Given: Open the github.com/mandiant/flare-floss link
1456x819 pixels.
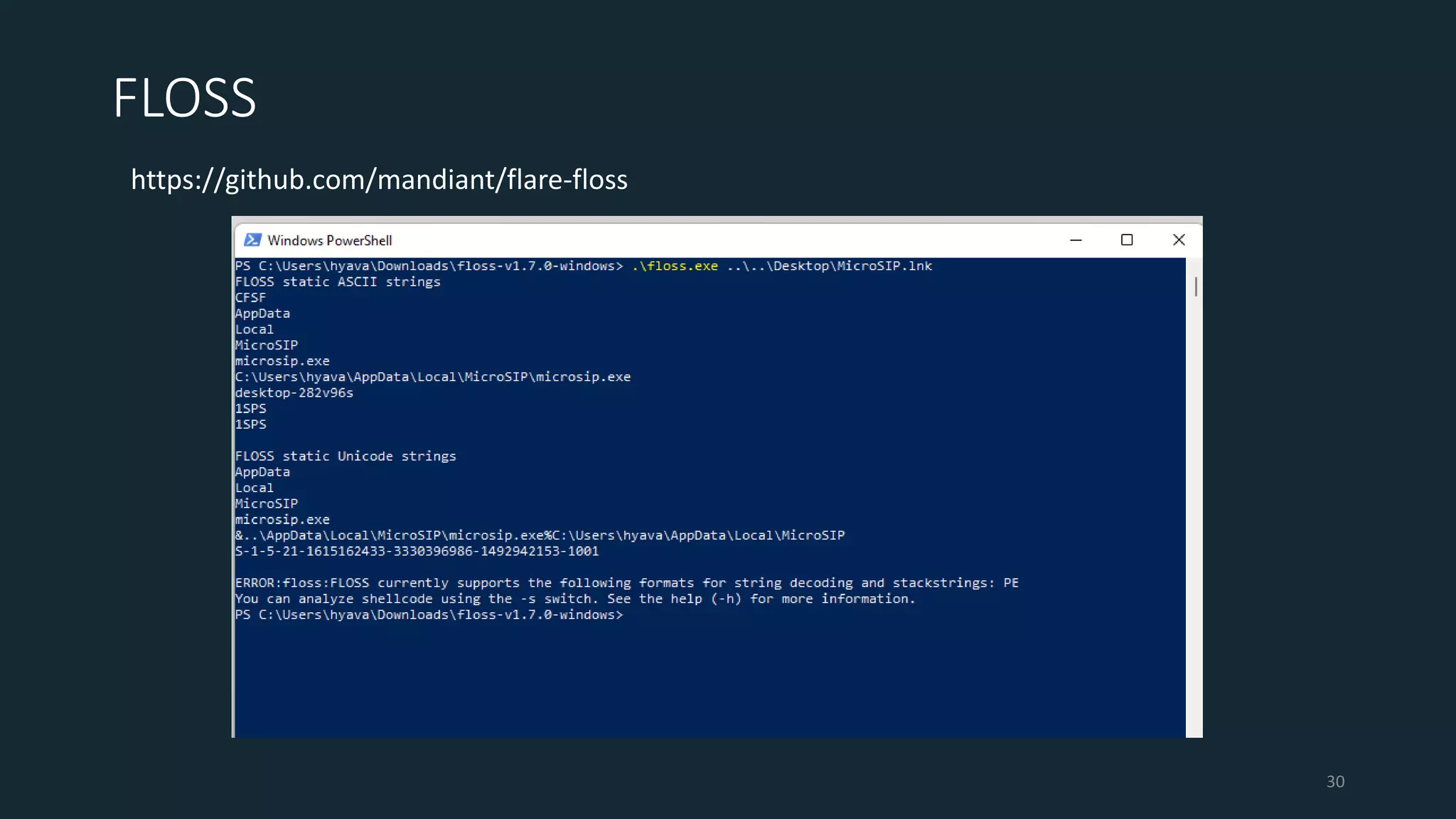Looking at the screenshot, I should click(x=379, y=180).
